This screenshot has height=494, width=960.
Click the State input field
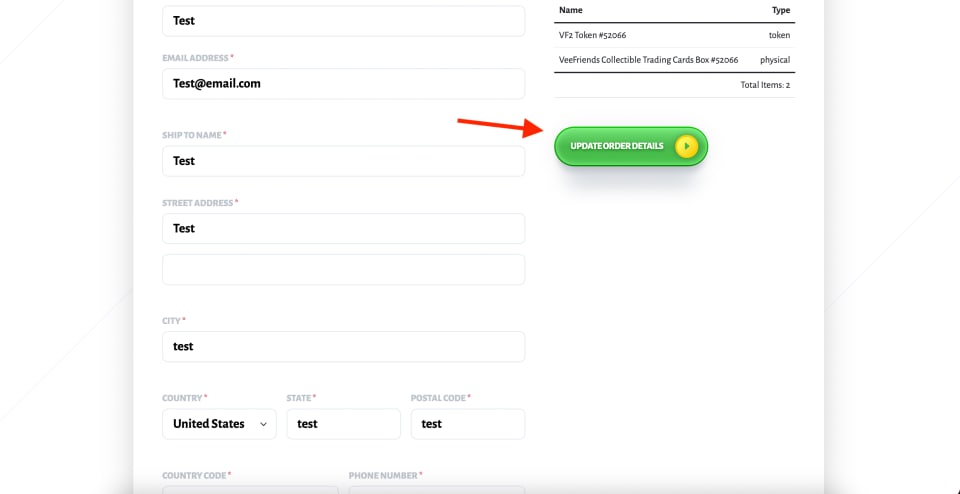343,424
